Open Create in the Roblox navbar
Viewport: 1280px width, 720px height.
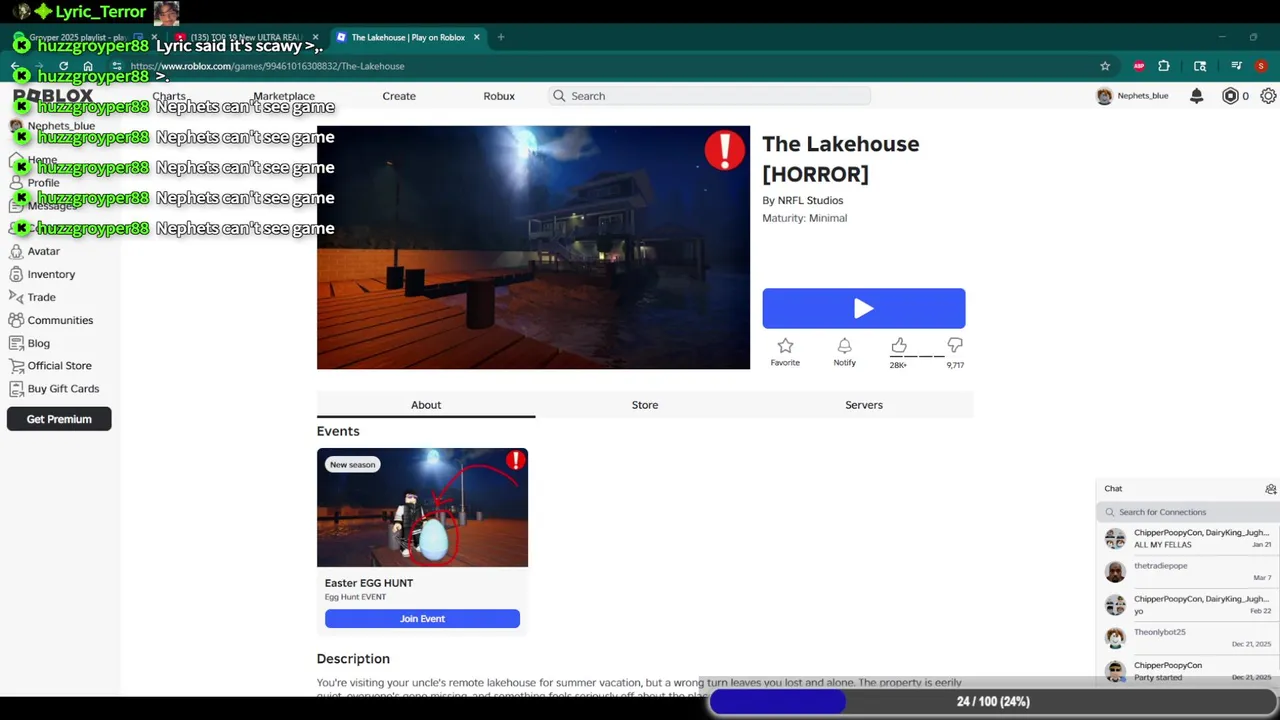click(x=399, y=96)
